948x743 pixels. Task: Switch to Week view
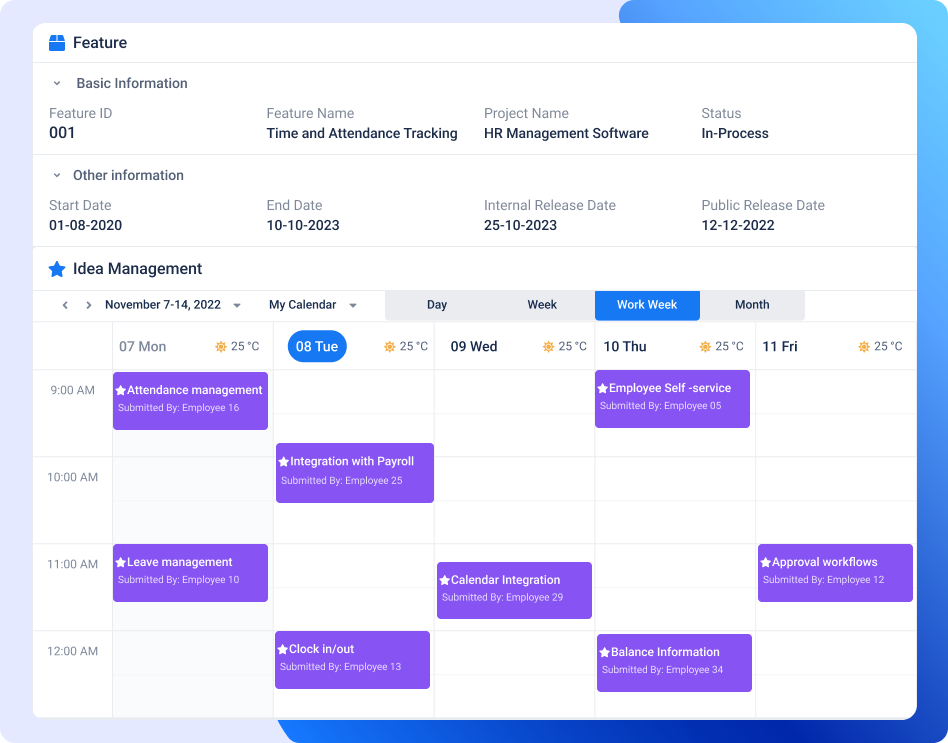pyautogui.click(x=542, y=305)
